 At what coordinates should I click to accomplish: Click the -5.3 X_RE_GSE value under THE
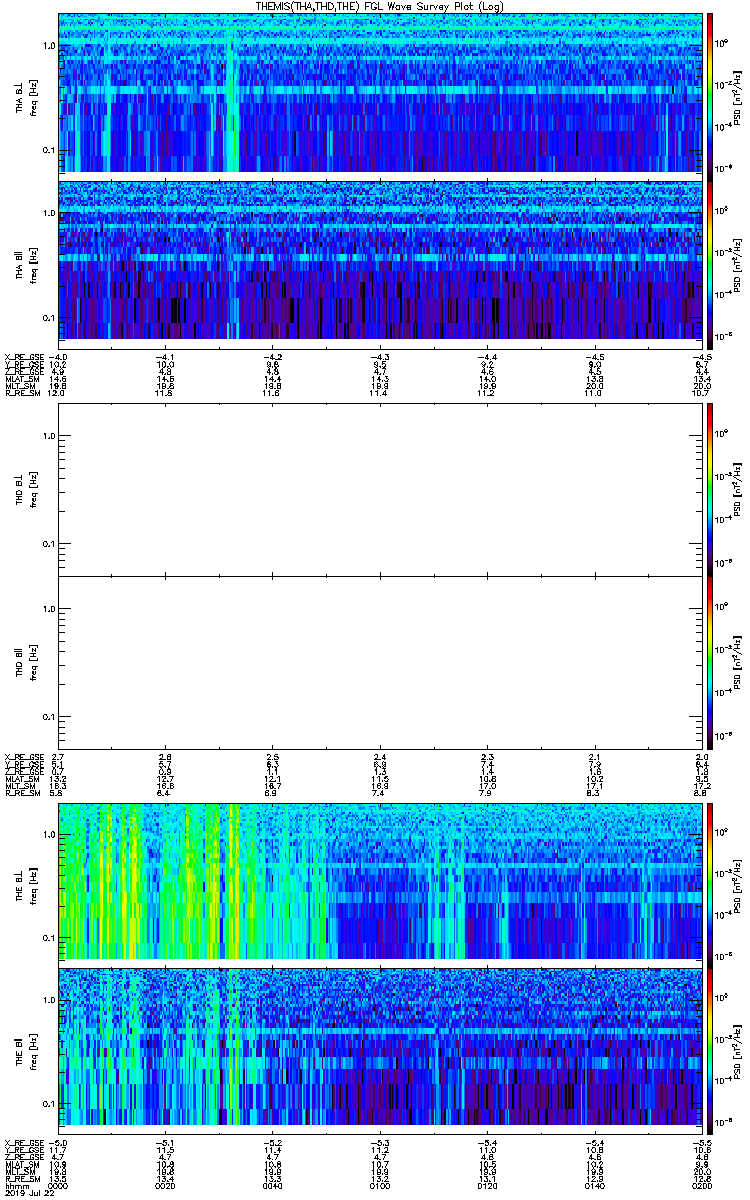[381, 1141]
